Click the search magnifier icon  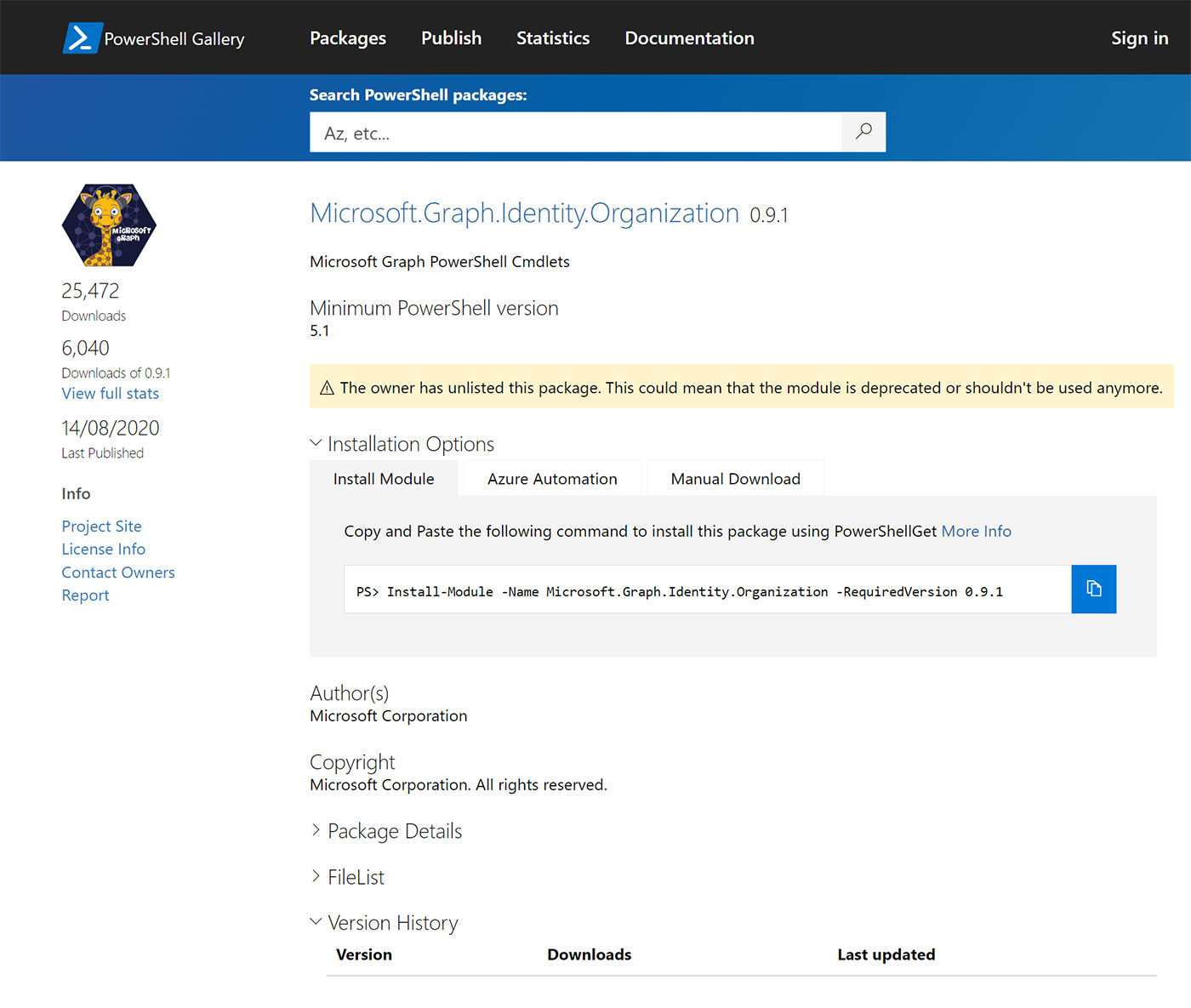pos(863,132)
